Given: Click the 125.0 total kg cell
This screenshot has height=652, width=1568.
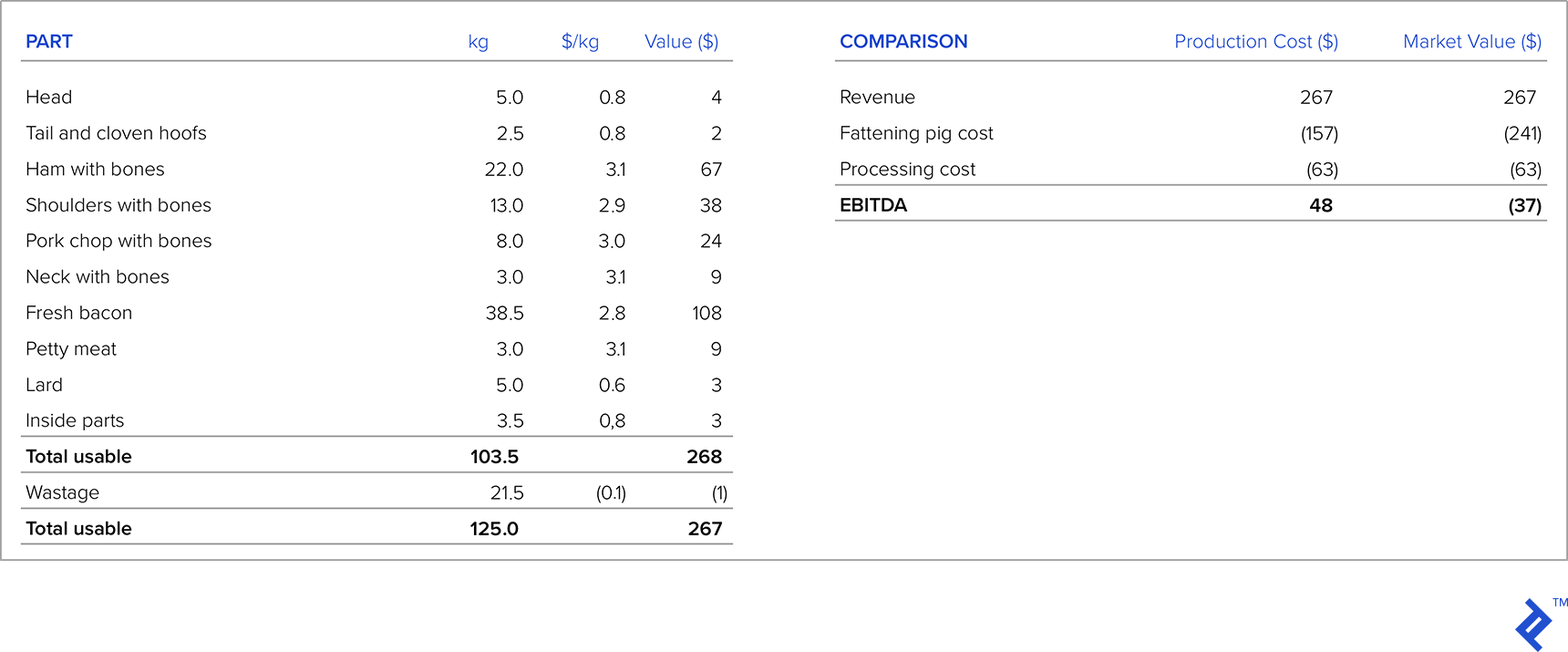Looking at the screenshot, I should coord(494,529).
